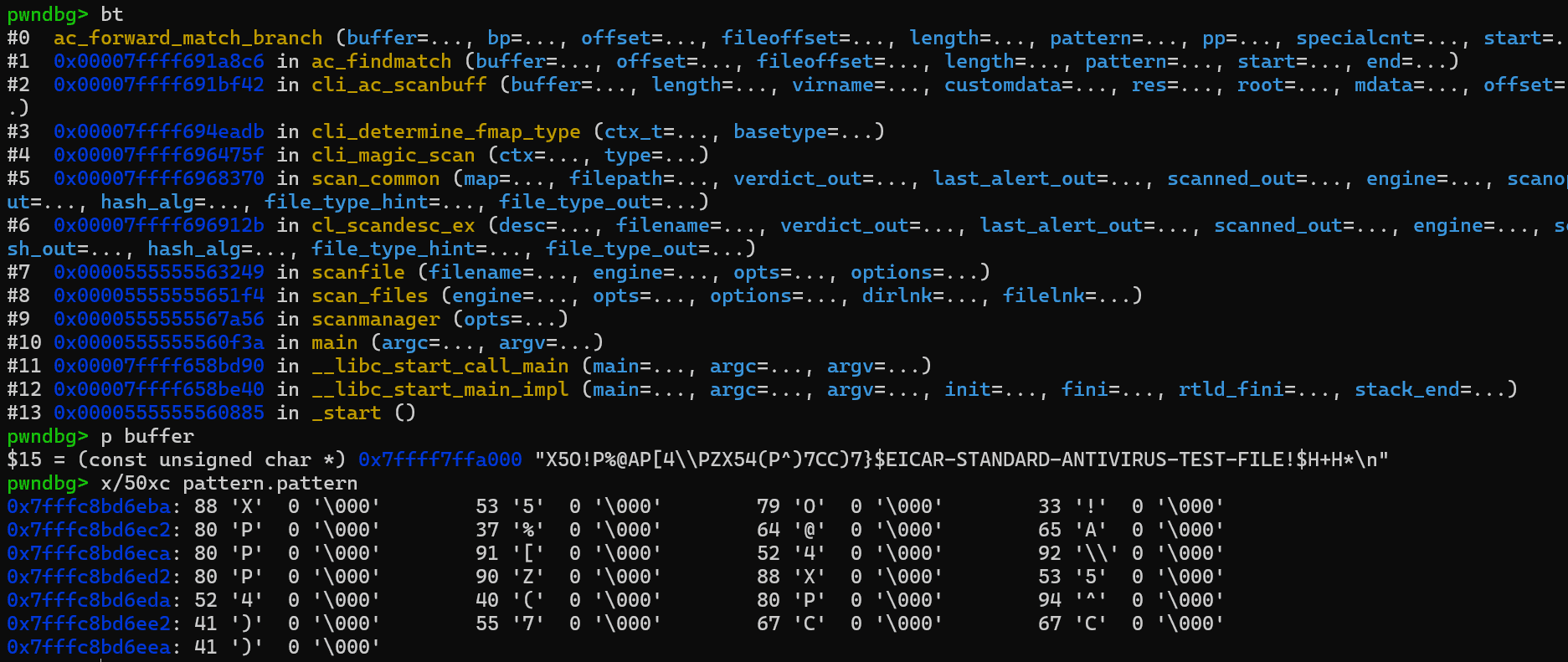Click __libc_start_call_main in frame #11
Viewport: 1568px width, 662px height.
[x=440, y=367]
